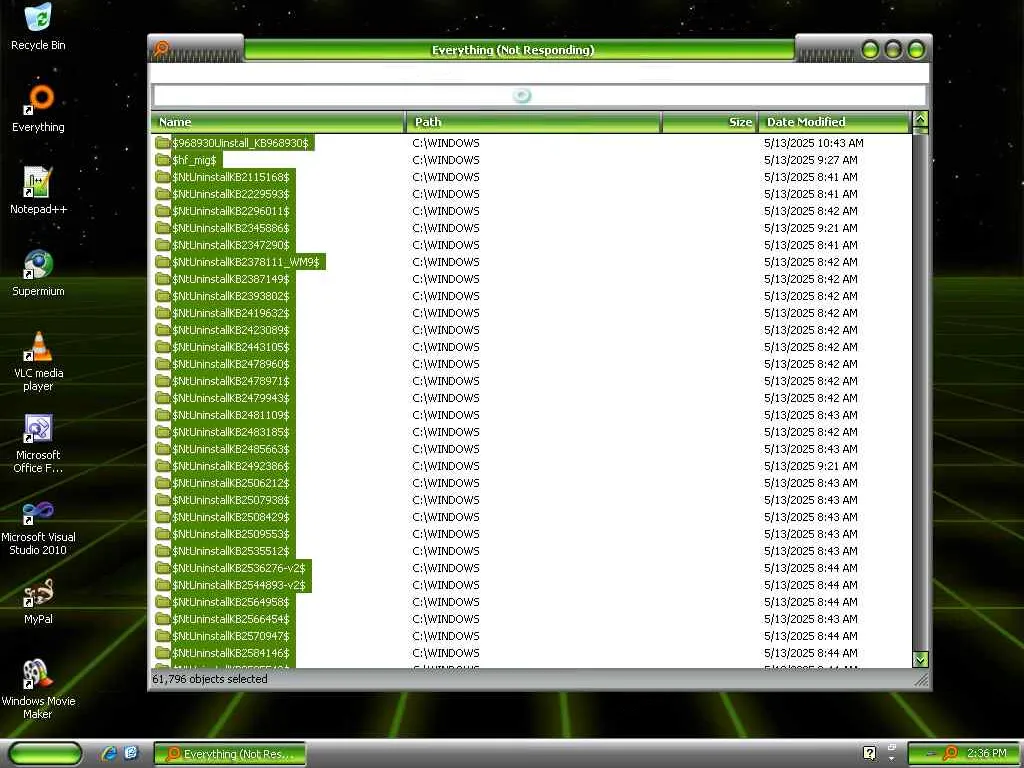Select the $NtUninstallKB2387149$ folder name

tap(231, 279)
